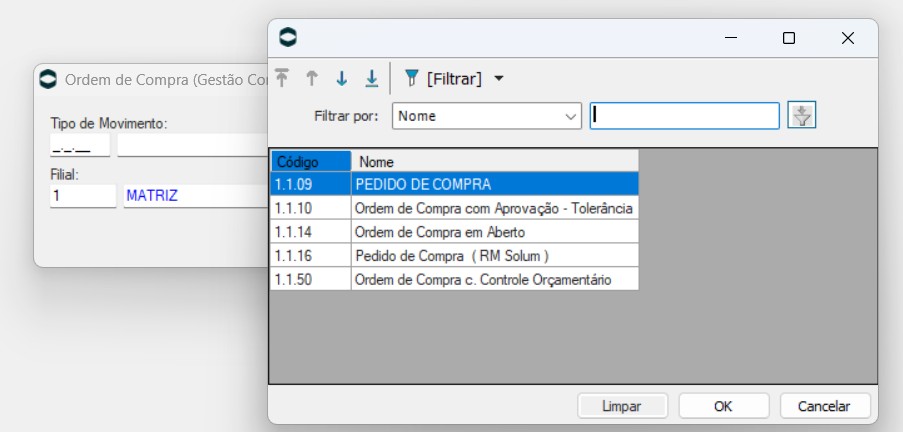Click the funnel icon beside [Filtrar]
The height and width of the screenshot is (432, 903).
coord(411,78)
